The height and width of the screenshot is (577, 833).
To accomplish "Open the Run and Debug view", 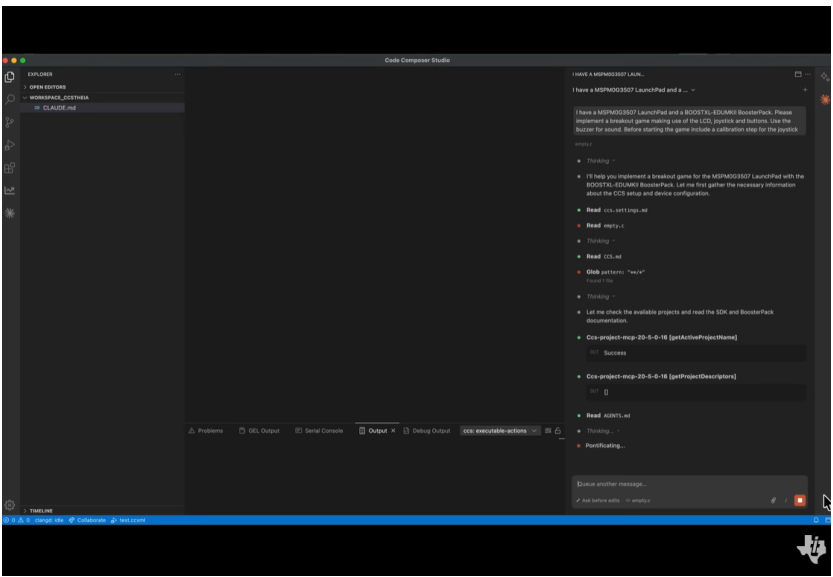I will [10, 145].
